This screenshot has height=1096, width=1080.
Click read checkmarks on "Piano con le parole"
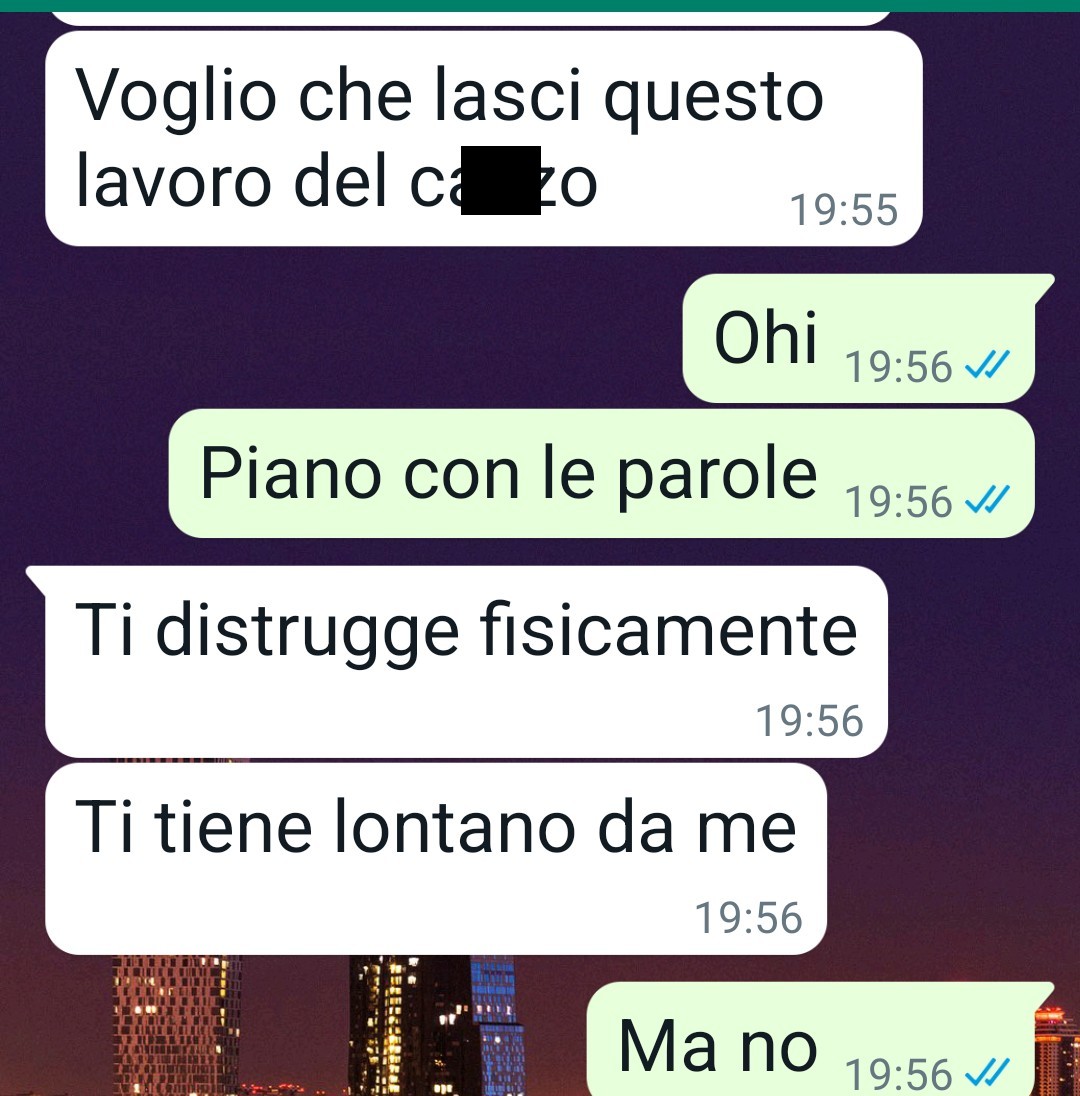click(987, 499)
